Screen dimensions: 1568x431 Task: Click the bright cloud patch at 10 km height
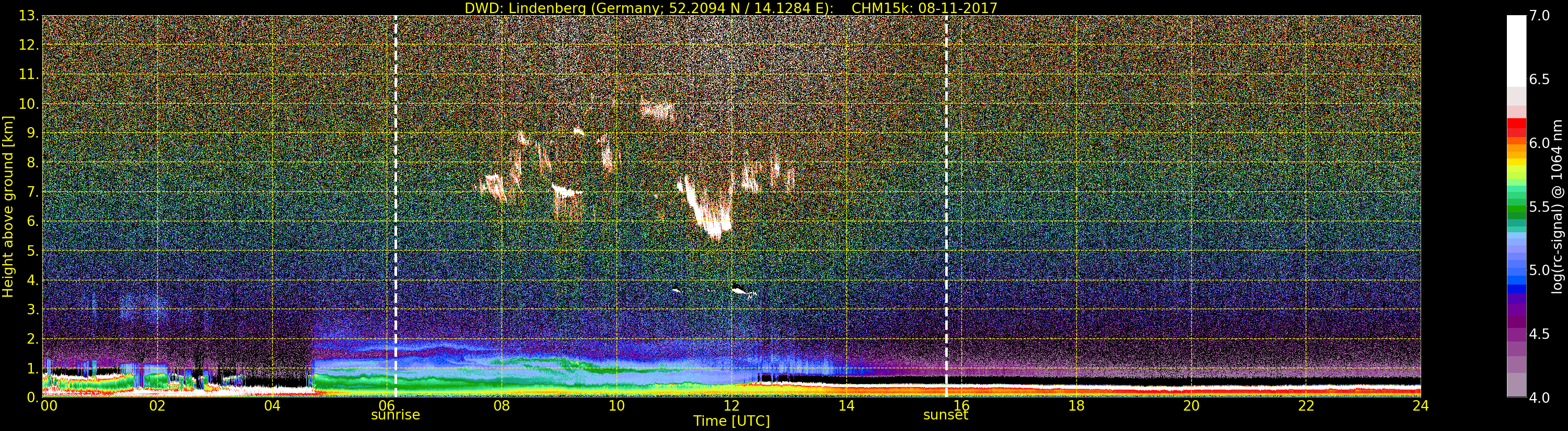656,110
